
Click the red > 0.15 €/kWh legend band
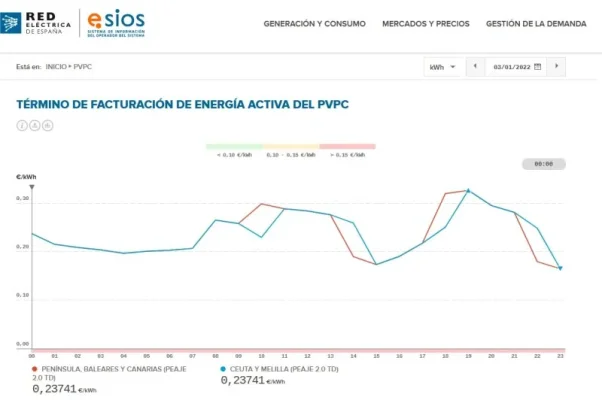[x=347, y=146]
